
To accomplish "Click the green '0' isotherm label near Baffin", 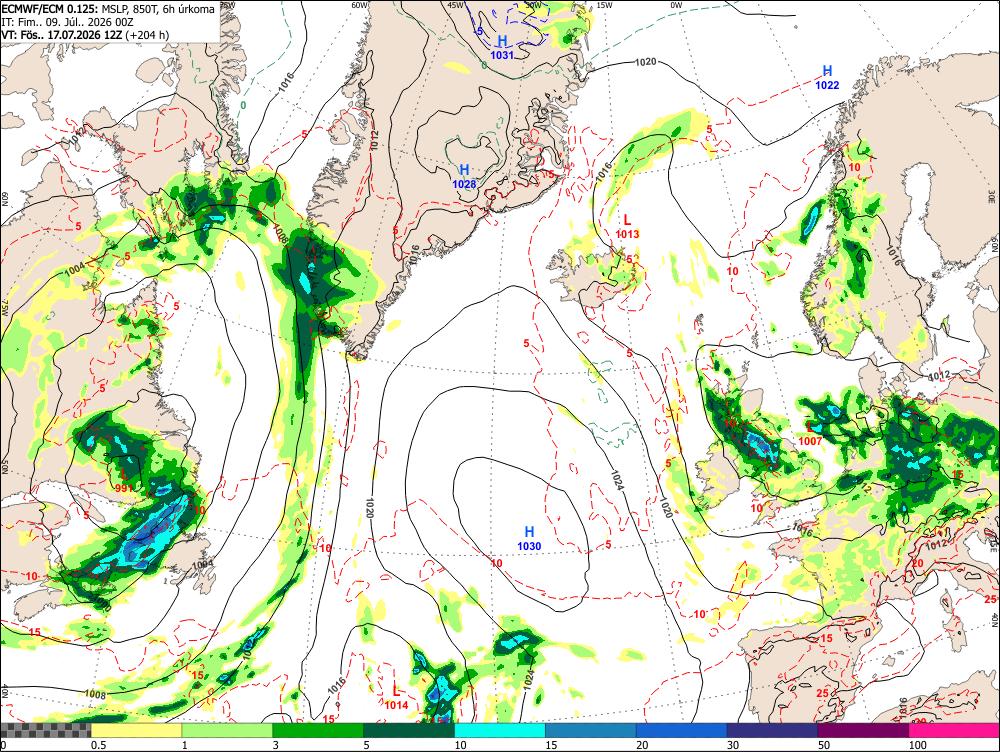I will (x=243, y=105).
